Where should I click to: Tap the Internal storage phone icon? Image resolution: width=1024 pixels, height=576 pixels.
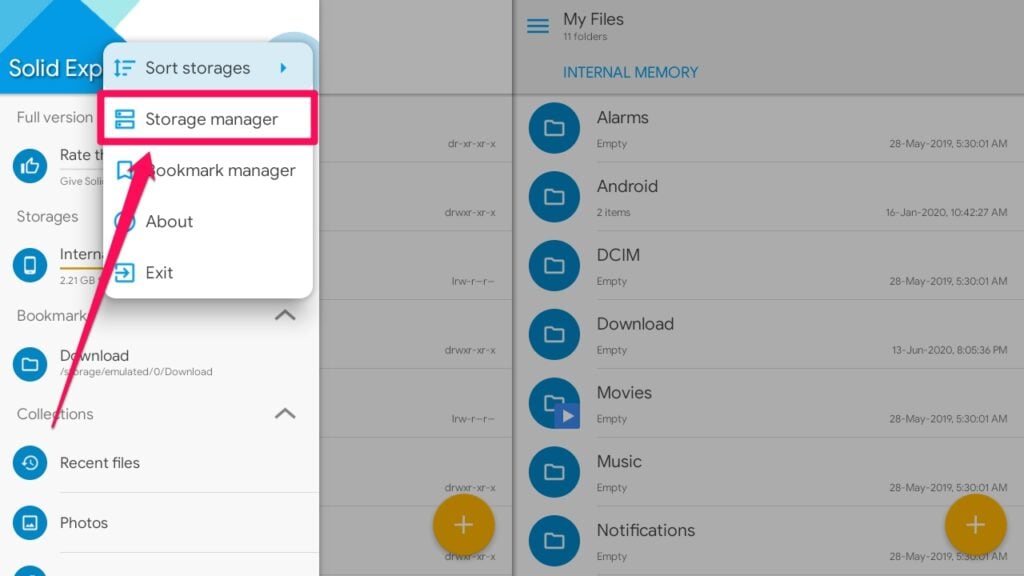(30, 265)
